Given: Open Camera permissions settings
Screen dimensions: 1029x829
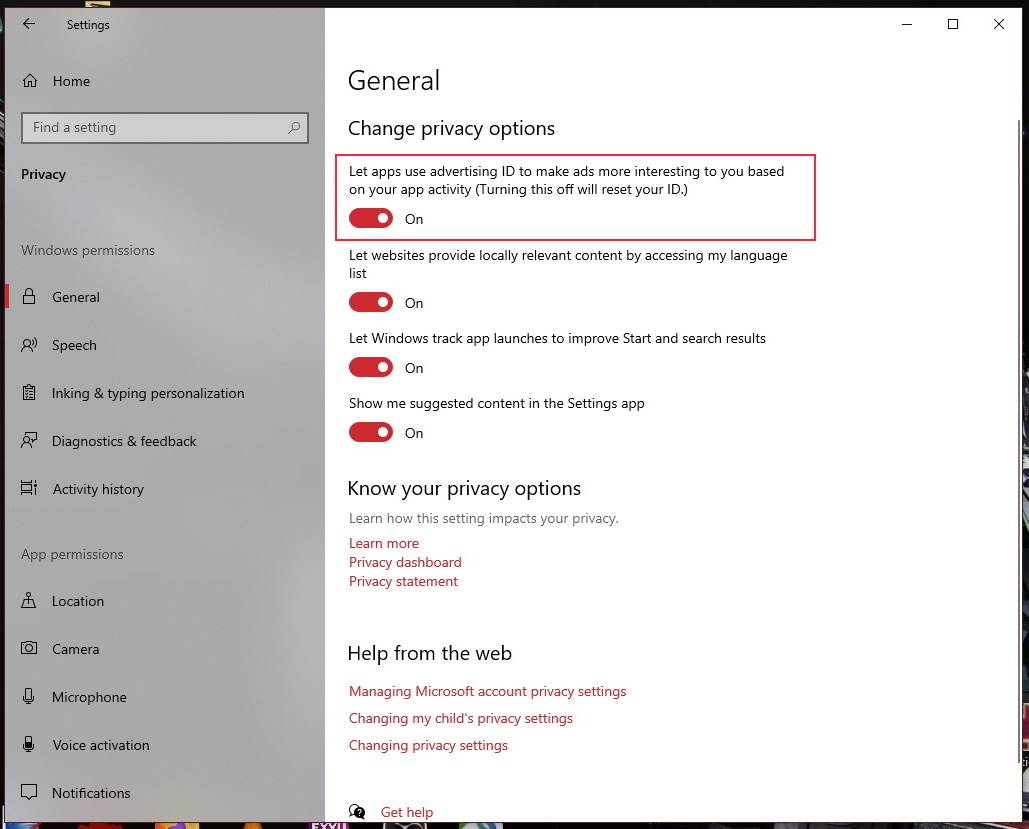Looking at the screenshot, I should (x=76, y=649).
